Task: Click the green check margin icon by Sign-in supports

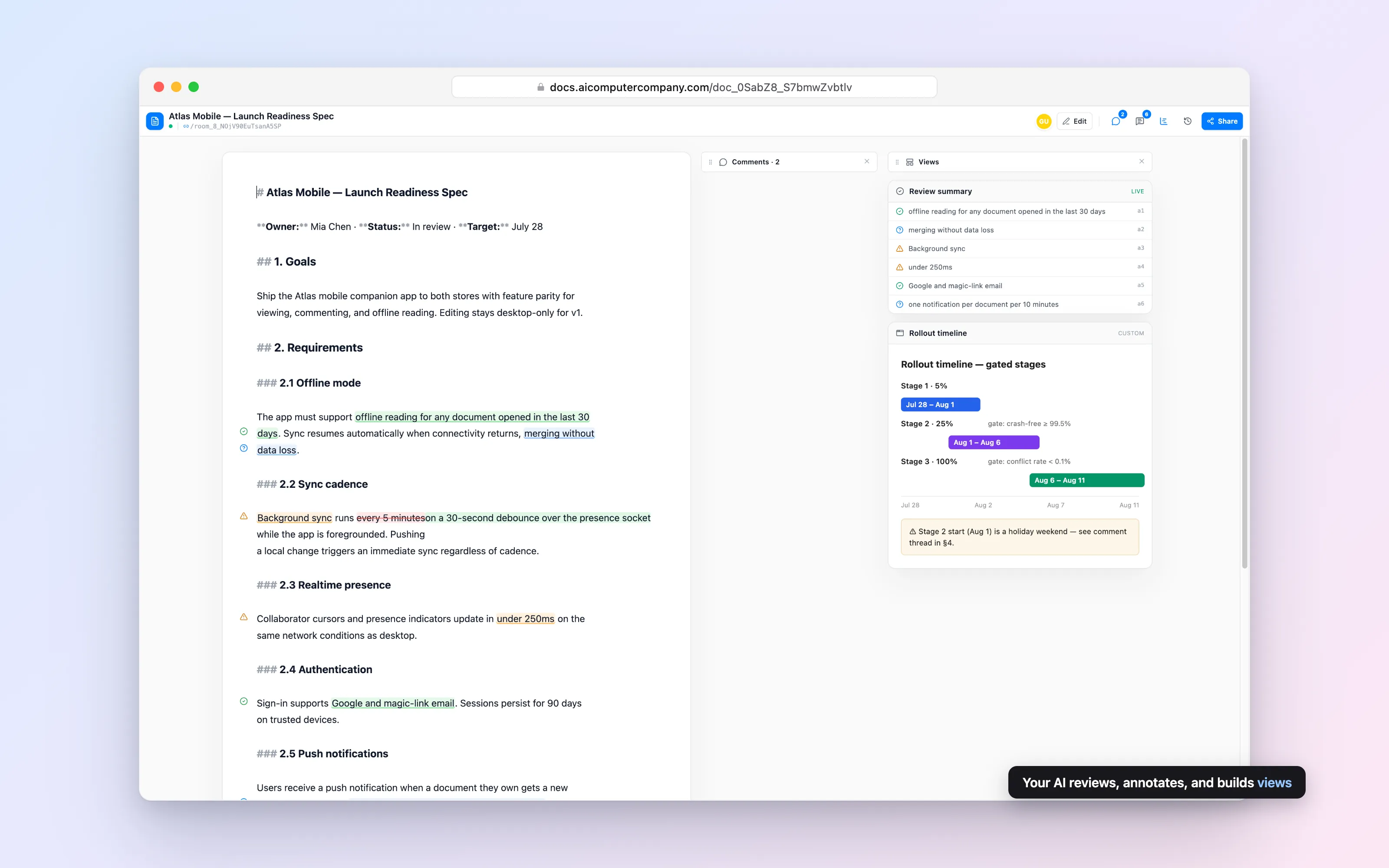Action: tap(244, 701)
